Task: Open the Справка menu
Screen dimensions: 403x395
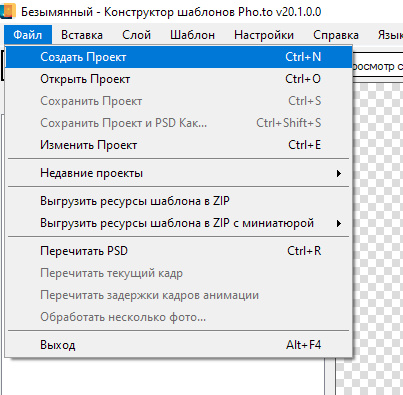Action: [x=336, y=35]
